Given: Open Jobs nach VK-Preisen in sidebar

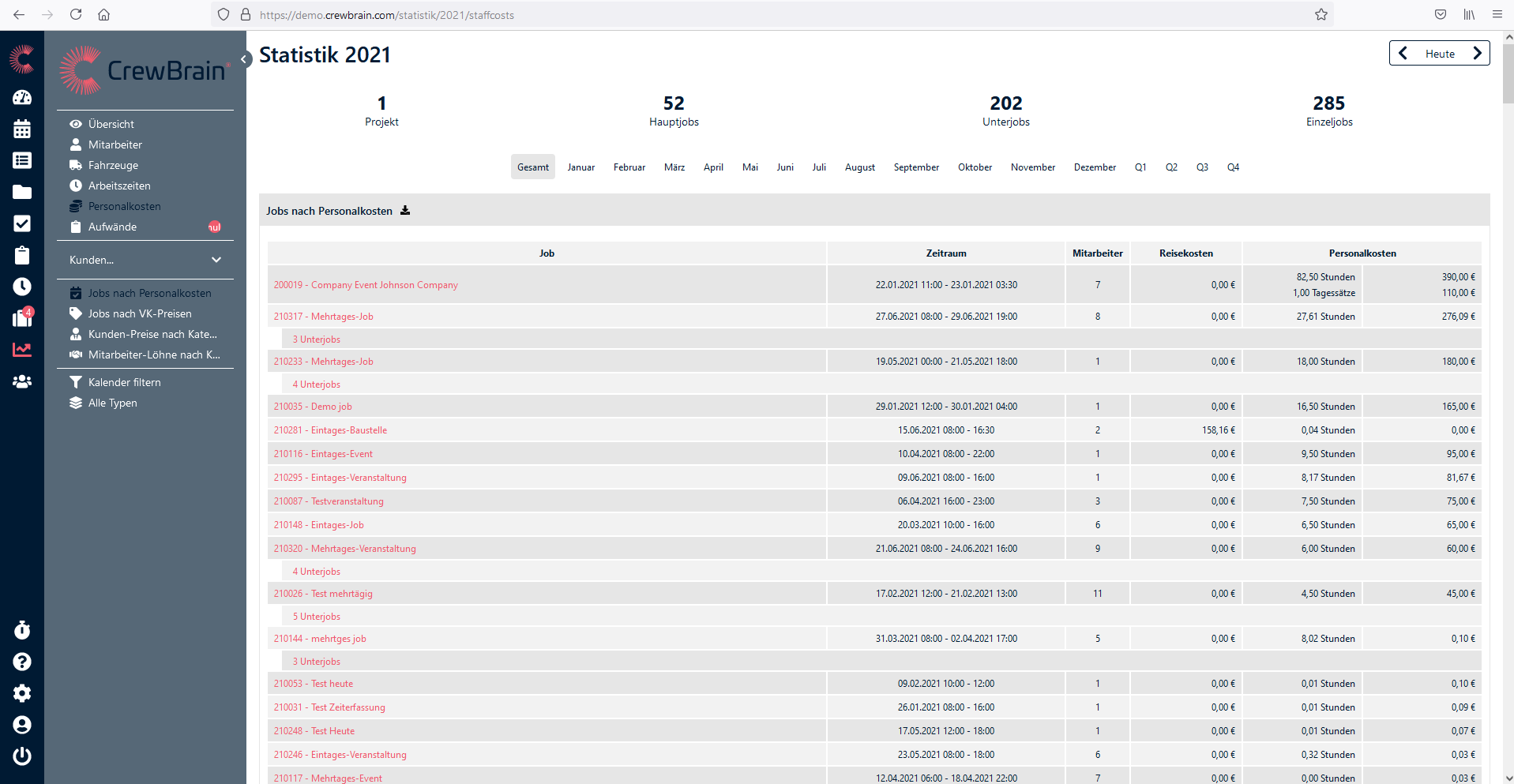Looking at the screenshot, I should pyautogui.click(x=140, y=313).
